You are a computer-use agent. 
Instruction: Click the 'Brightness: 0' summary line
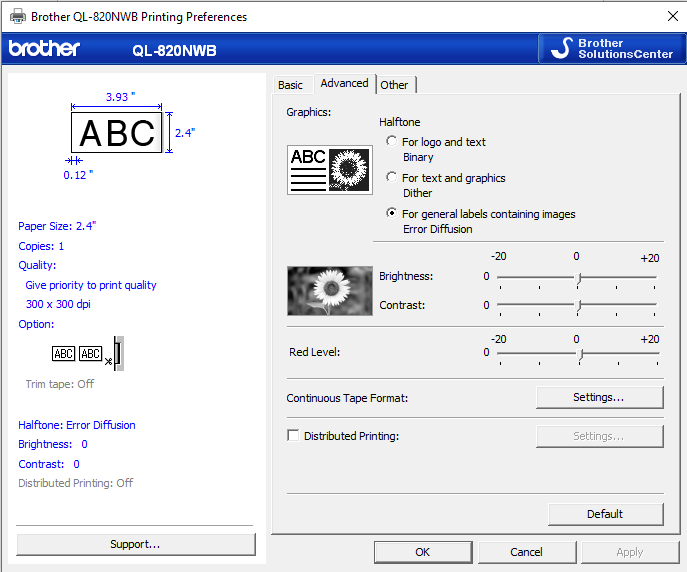[x=53, y=444]
